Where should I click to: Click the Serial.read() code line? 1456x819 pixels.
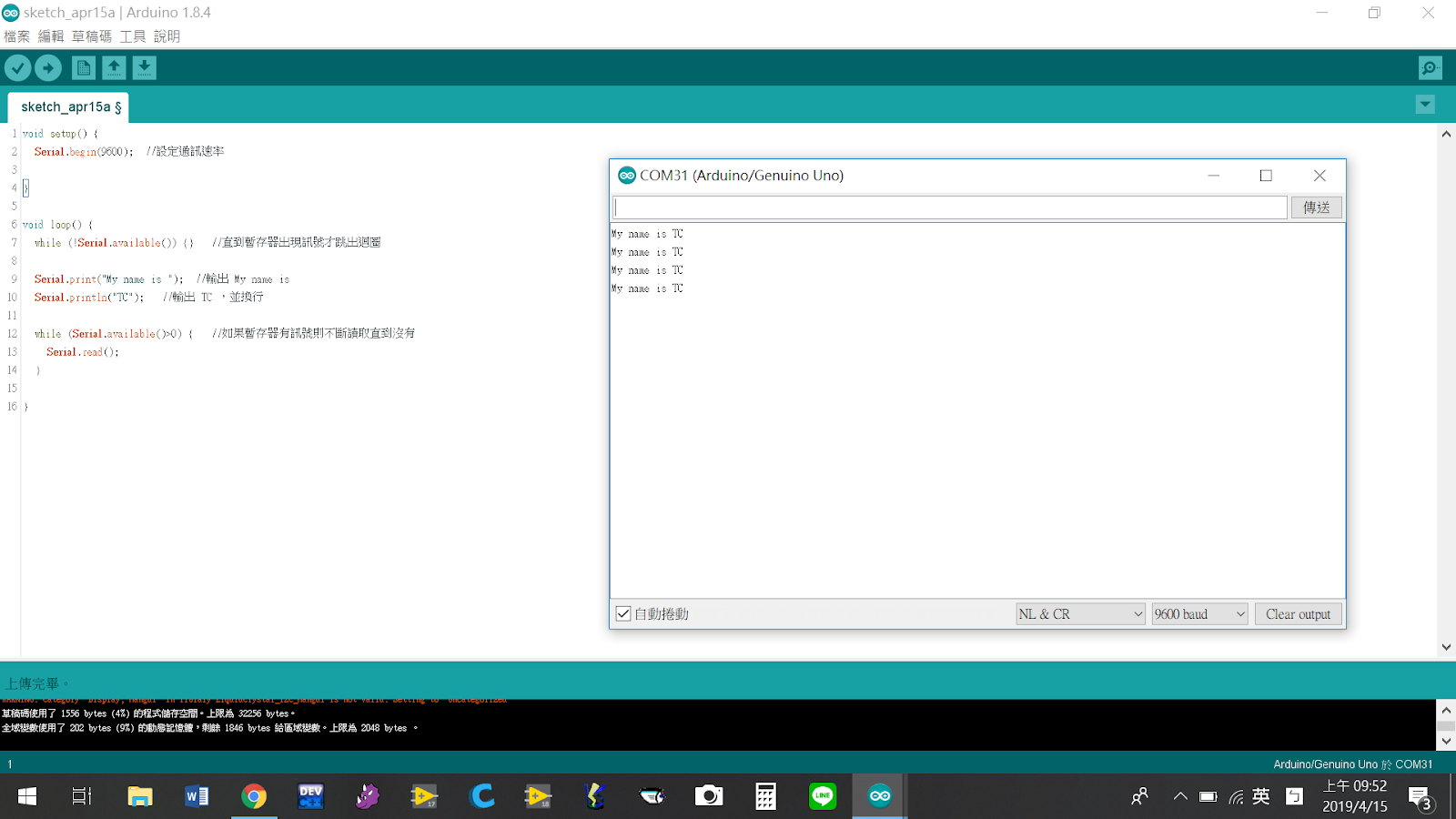coord(83,352)
